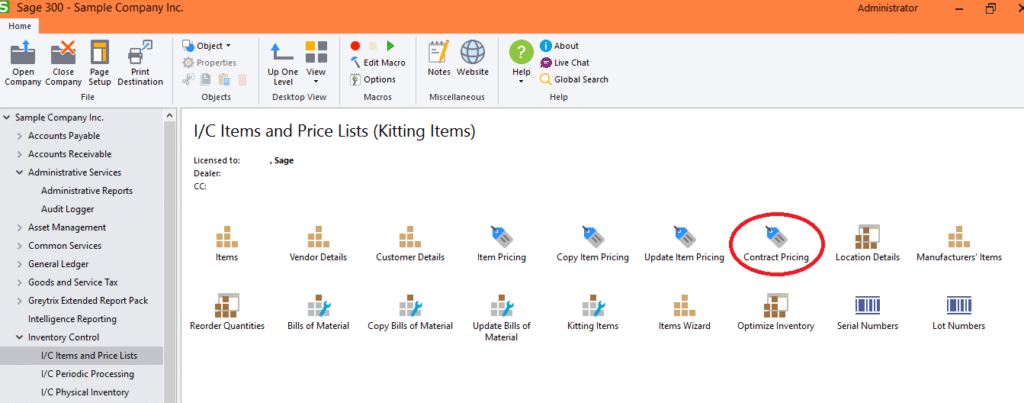Expand Asset Management
The height and width of the screenshot is (403, 1024).
pyautogui.click(x=19, y=227)
